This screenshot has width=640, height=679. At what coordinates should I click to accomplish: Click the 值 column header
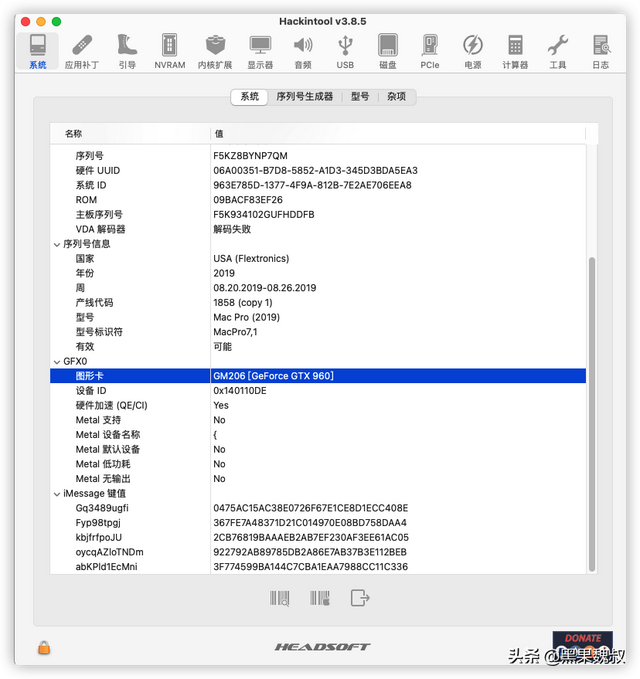[x=398, y=134]
